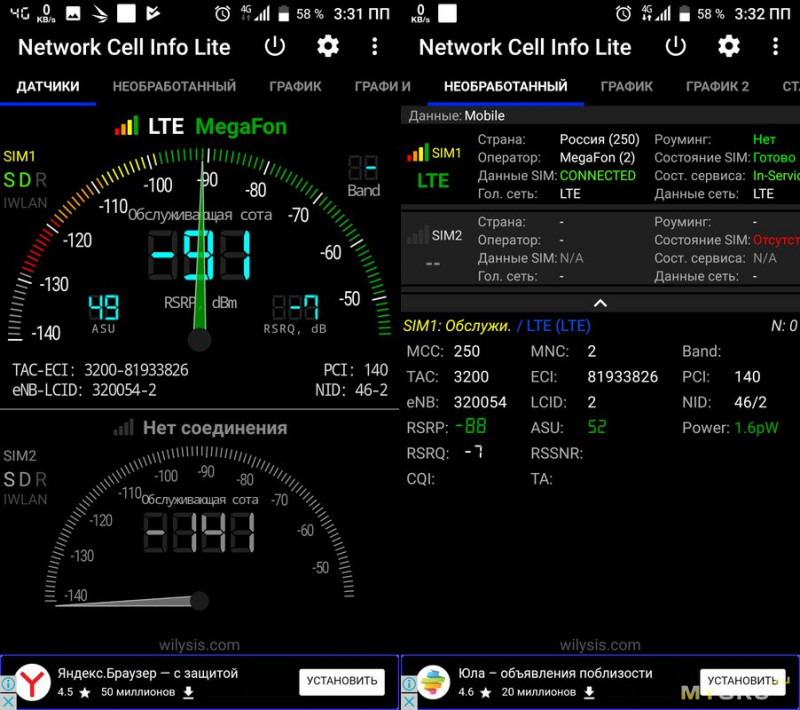Tap the SIM2 gauge showing Нет соединения

click(x=198, y=530)
